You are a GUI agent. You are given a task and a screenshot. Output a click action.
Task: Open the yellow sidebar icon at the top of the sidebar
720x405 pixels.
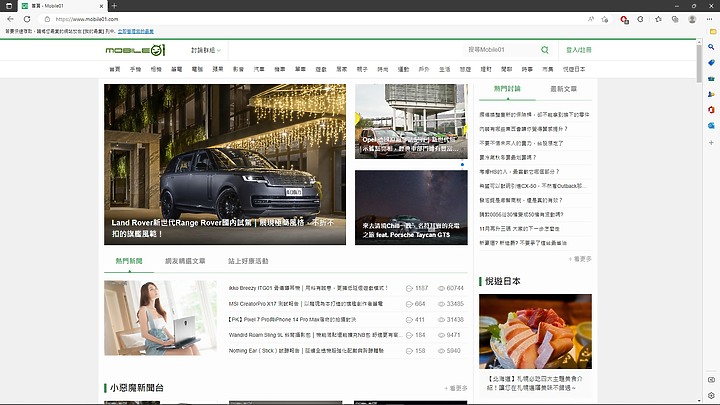[x=713, y=32]
